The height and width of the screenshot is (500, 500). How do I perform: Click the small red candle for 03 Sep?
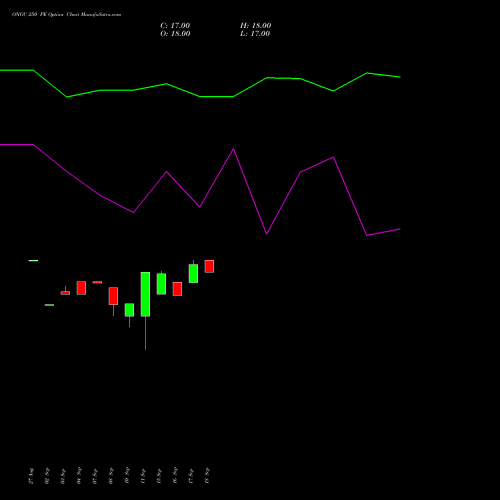[65, 293]
